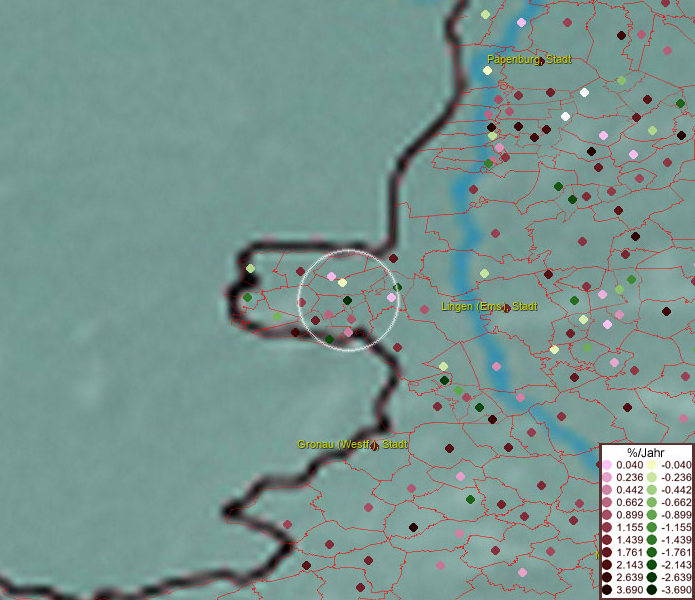Click the pale yellow marker inside white circle
695x600 pixels.
click(342, 283)
